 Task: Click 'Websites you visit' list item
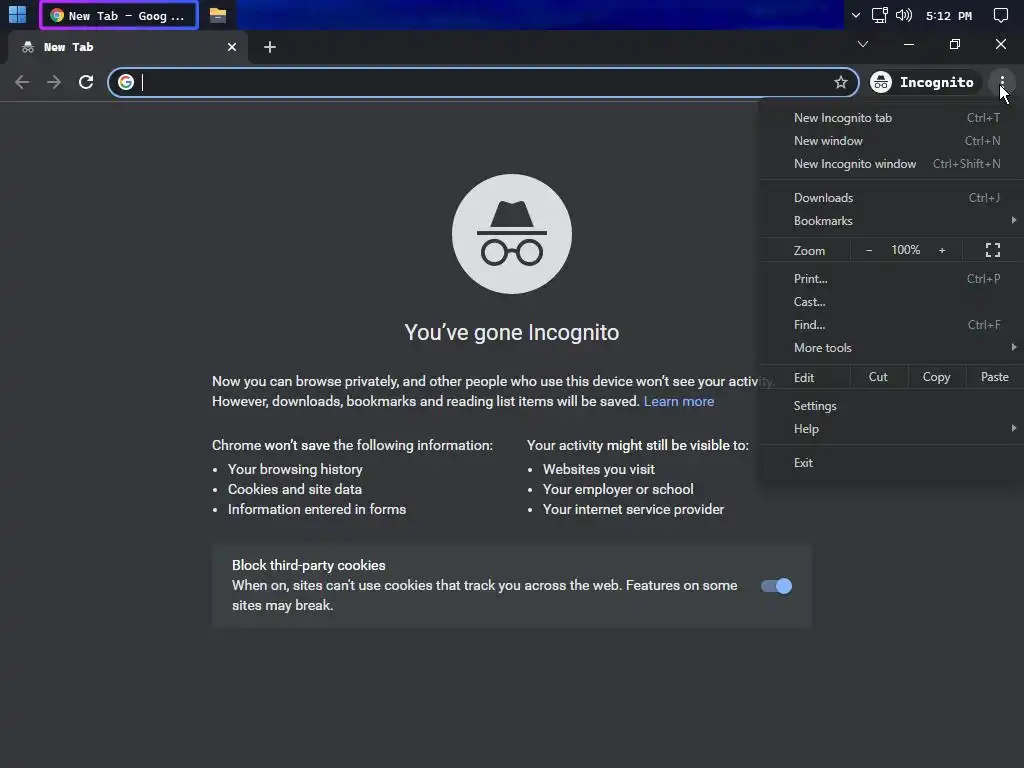599,469
